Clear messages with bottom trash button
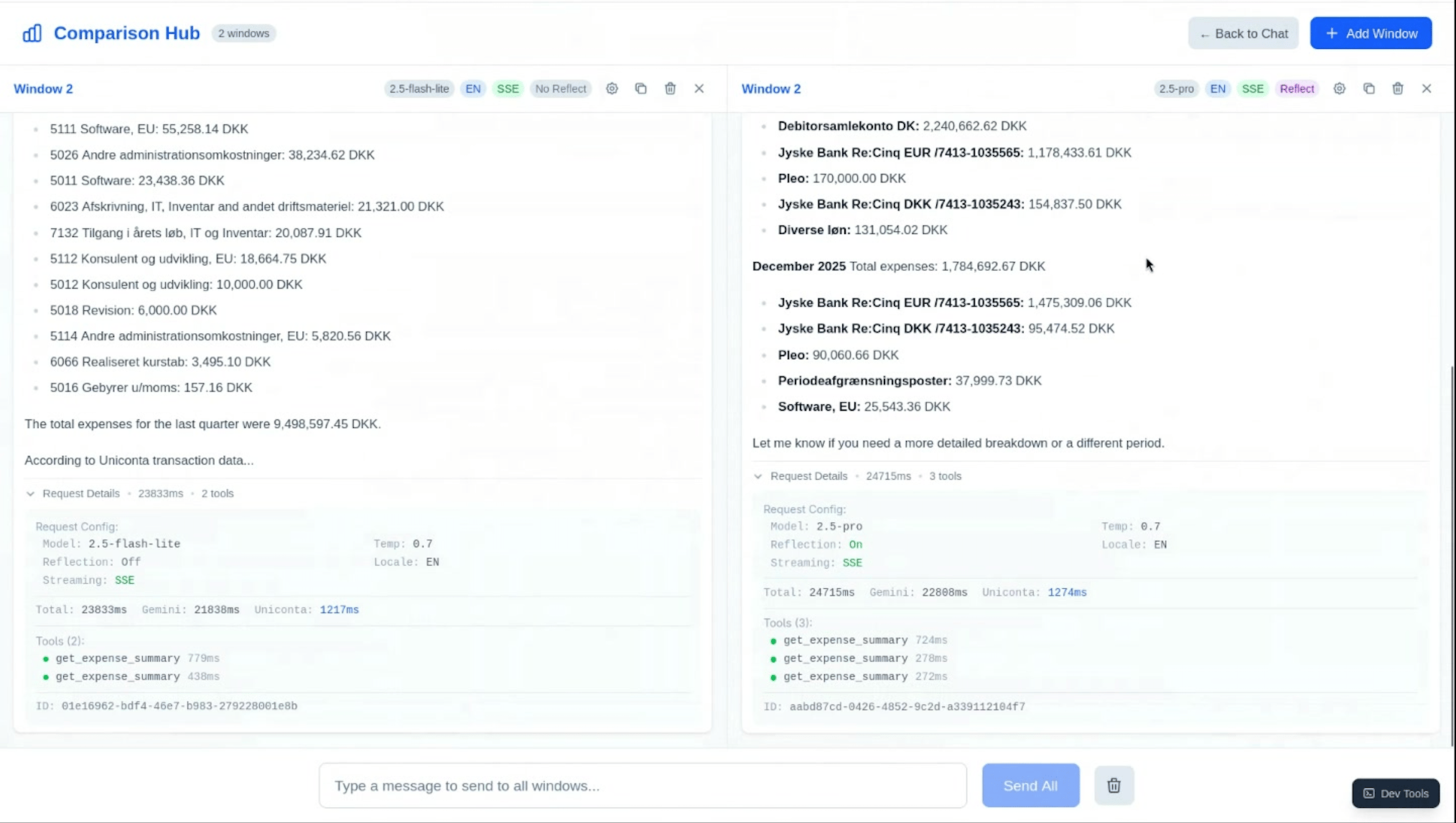Image resolution: width=1456 pixels, height=823 pixels. pyautogui.click(x=1114, y=785)
